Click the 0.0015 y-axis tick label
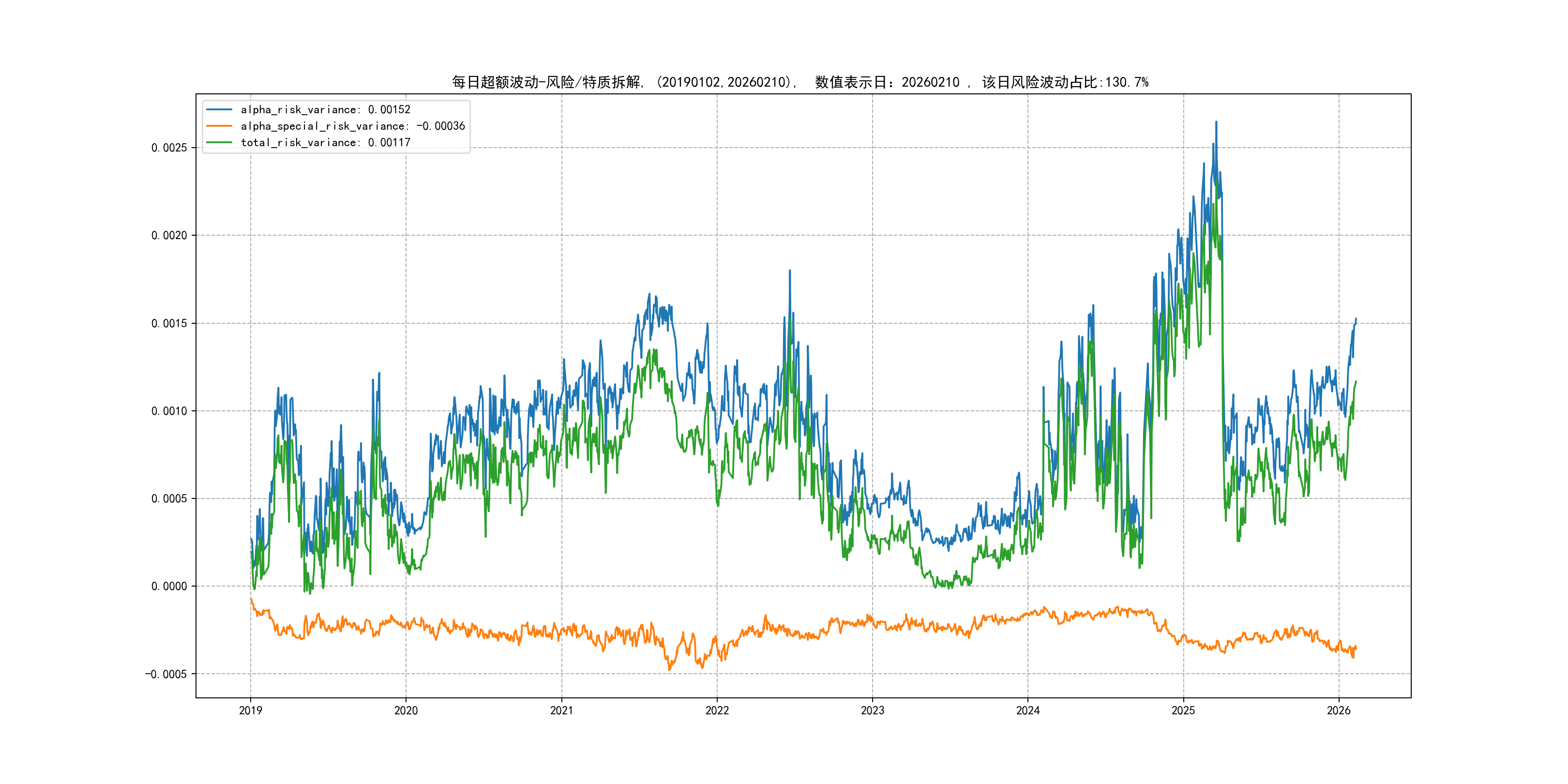Image resolution: width=1568 pixels, height=784 pixels. tap(169, 323)
